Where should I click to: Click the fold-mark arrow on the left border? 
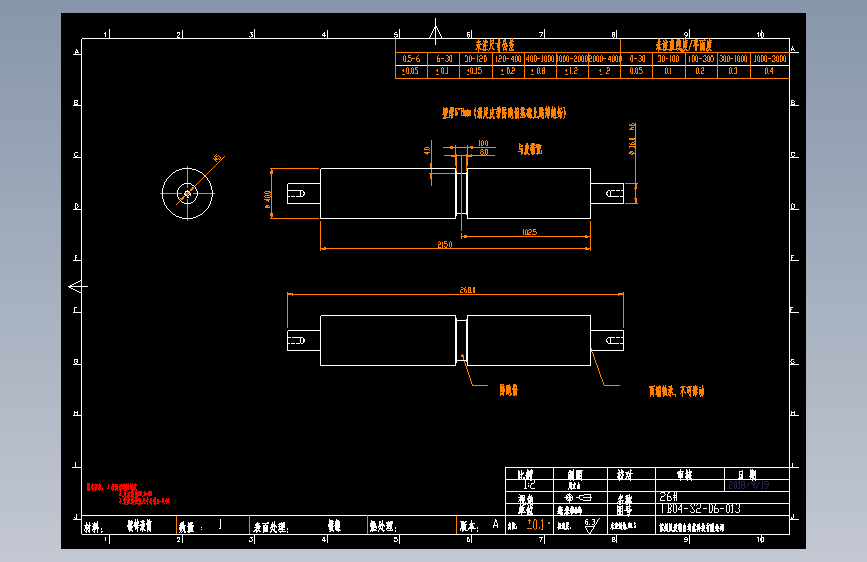pos(78,287)
